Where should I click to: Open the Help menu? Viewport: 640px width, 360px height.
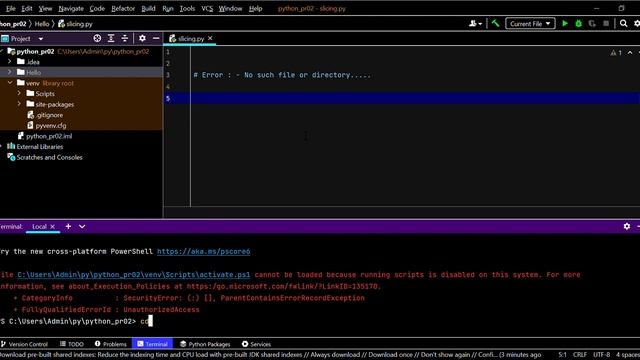click(x=256, y=9)
